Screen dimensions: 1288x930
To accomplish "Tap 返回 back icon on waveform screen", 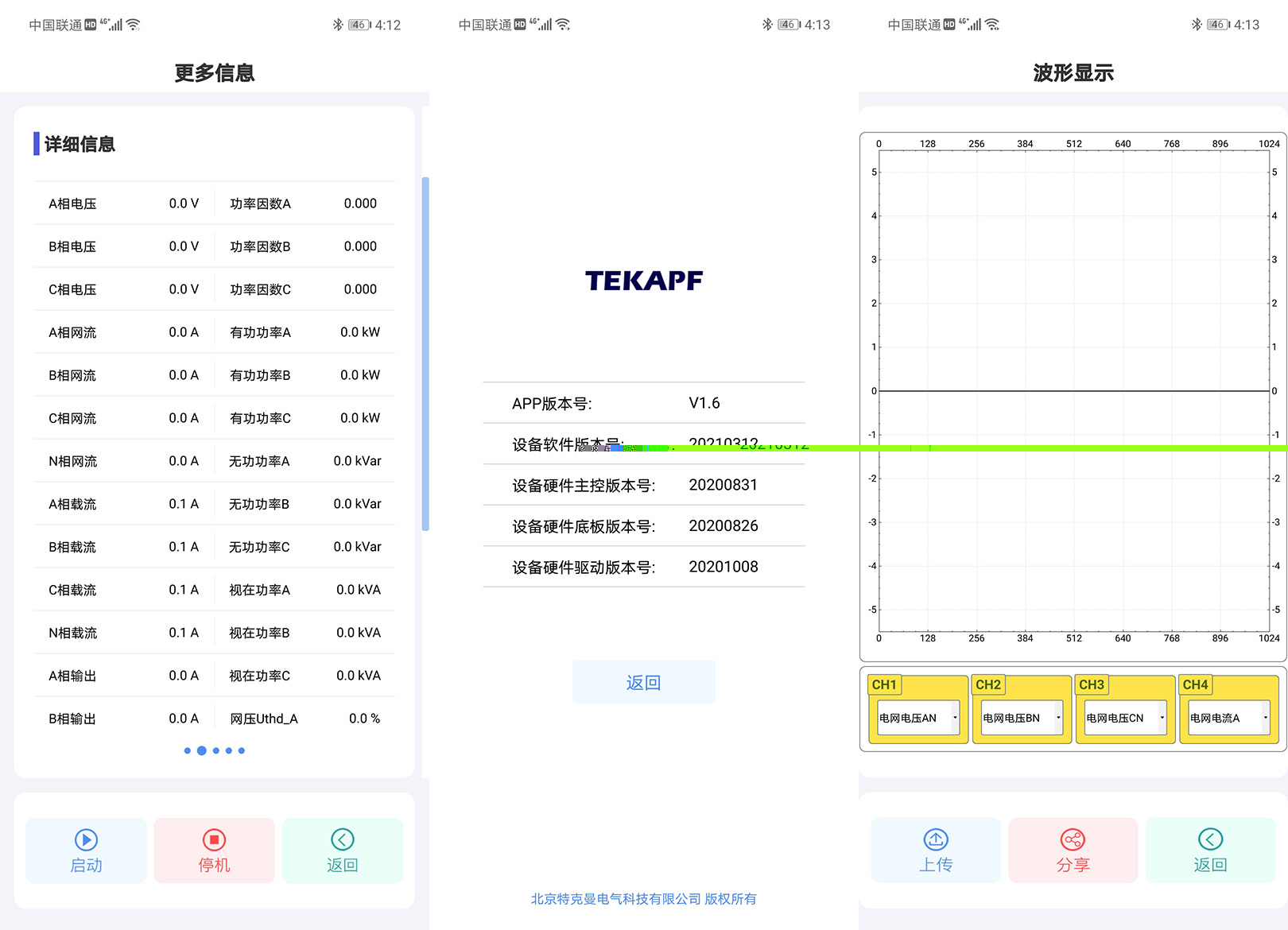I will click(1210, 839).
